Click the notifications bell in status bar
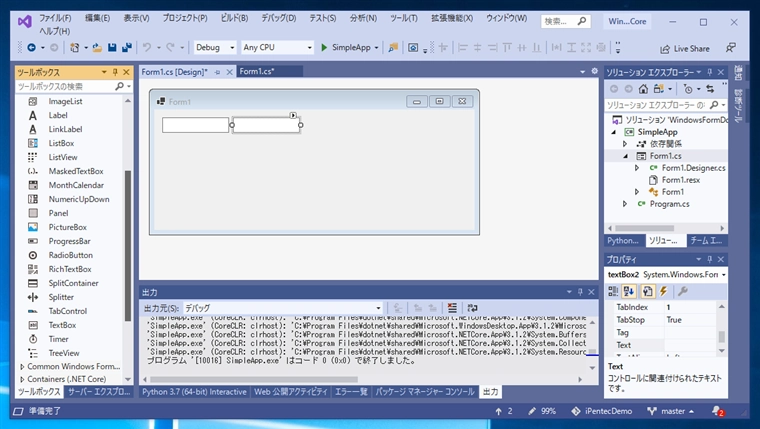The width and height of the screenshot is (760, 429). point(718,411)
